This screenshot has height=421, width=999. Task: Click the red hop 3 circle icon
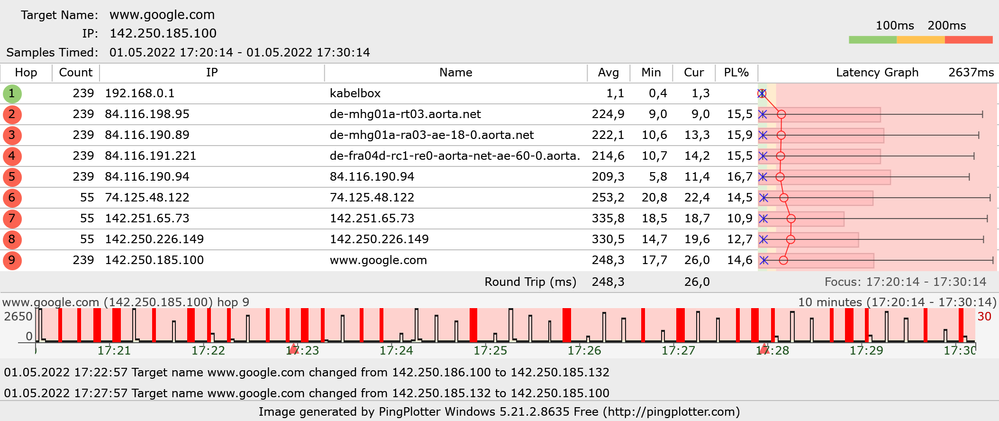[12, 136]
